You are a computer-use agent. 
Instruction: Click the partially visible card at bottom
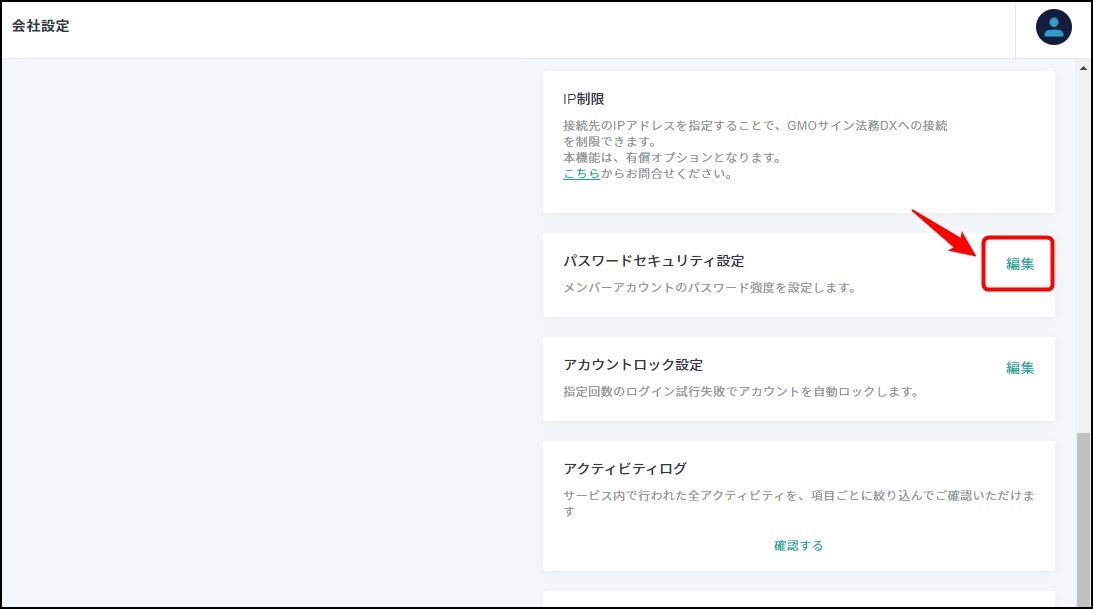pos(798,598)
